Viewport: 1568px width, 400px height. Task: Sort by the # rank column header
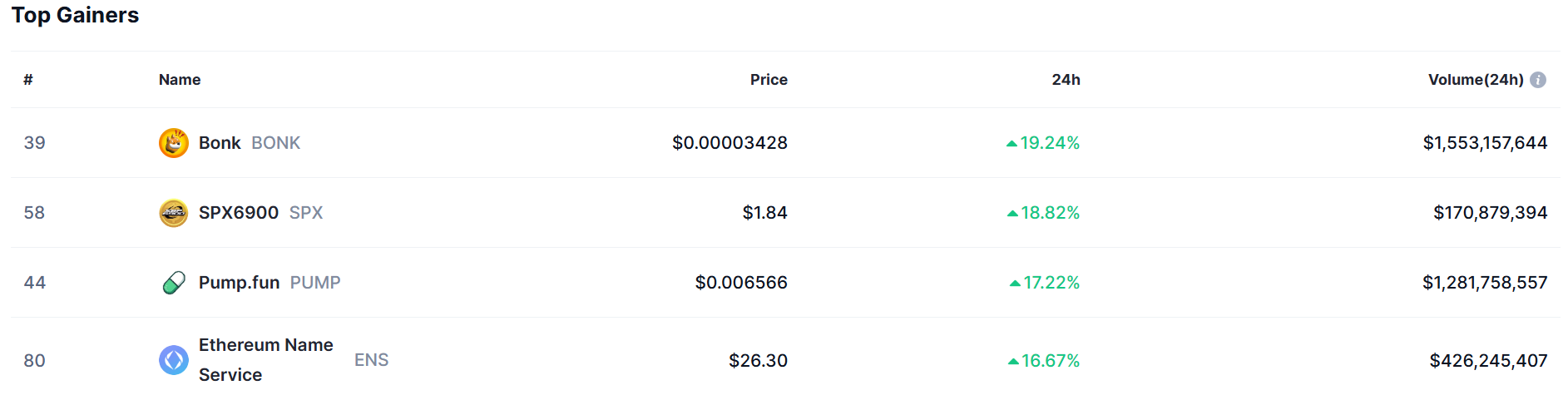coord(28,80)
